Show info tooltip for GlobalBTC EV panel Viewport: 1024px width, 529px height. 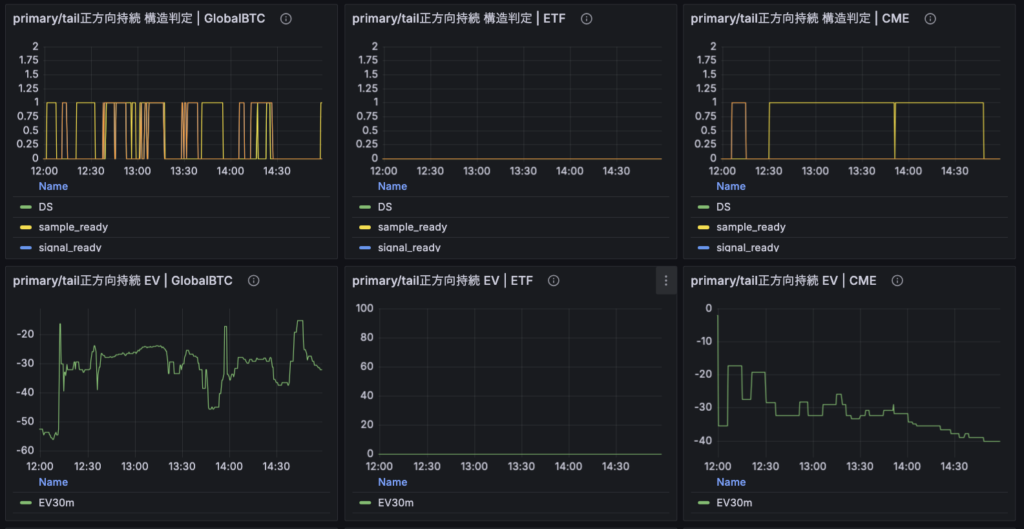point(253,281)
